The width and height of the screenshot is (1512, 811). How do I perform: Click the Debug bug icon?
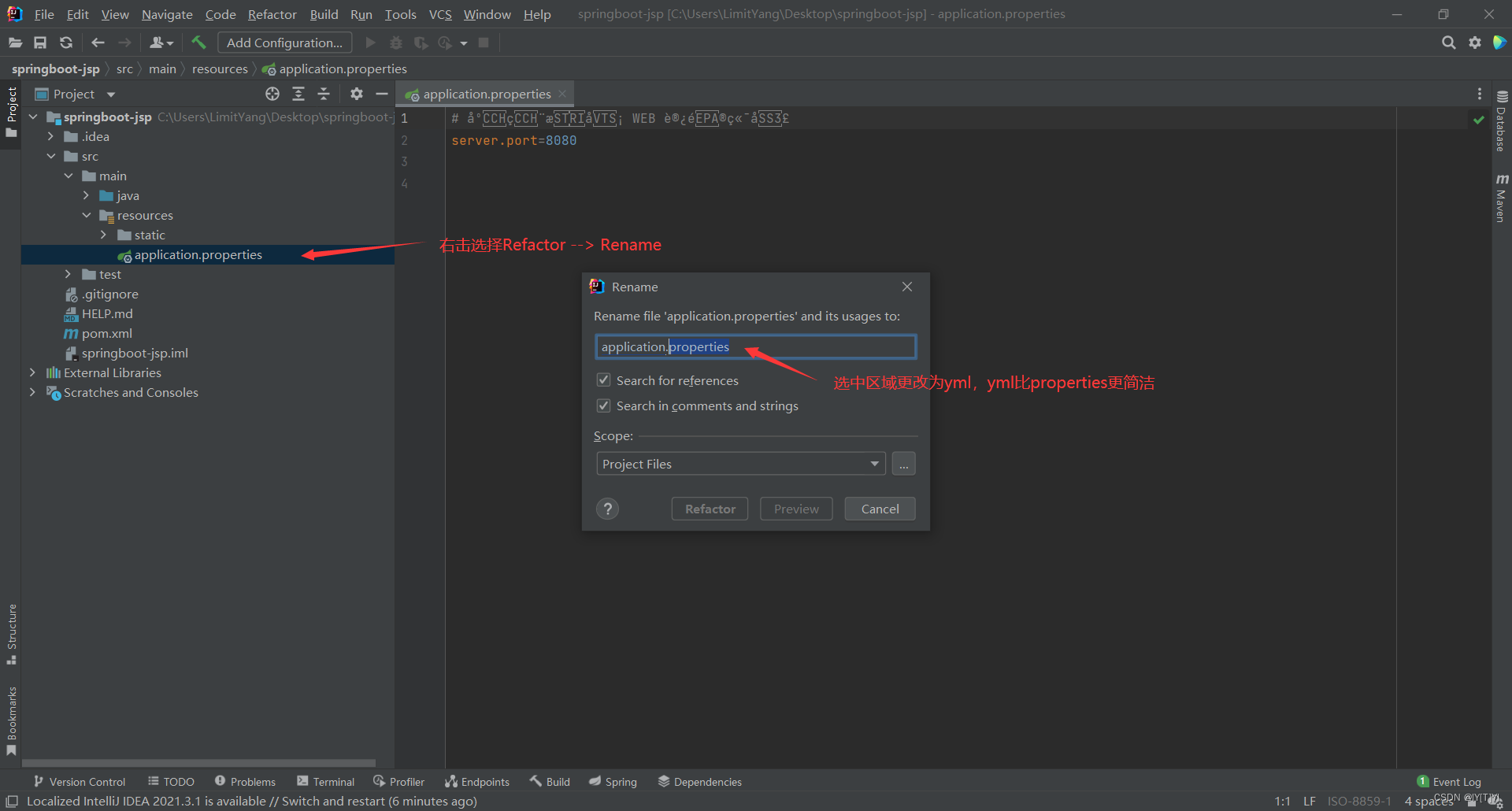[396, 43]
